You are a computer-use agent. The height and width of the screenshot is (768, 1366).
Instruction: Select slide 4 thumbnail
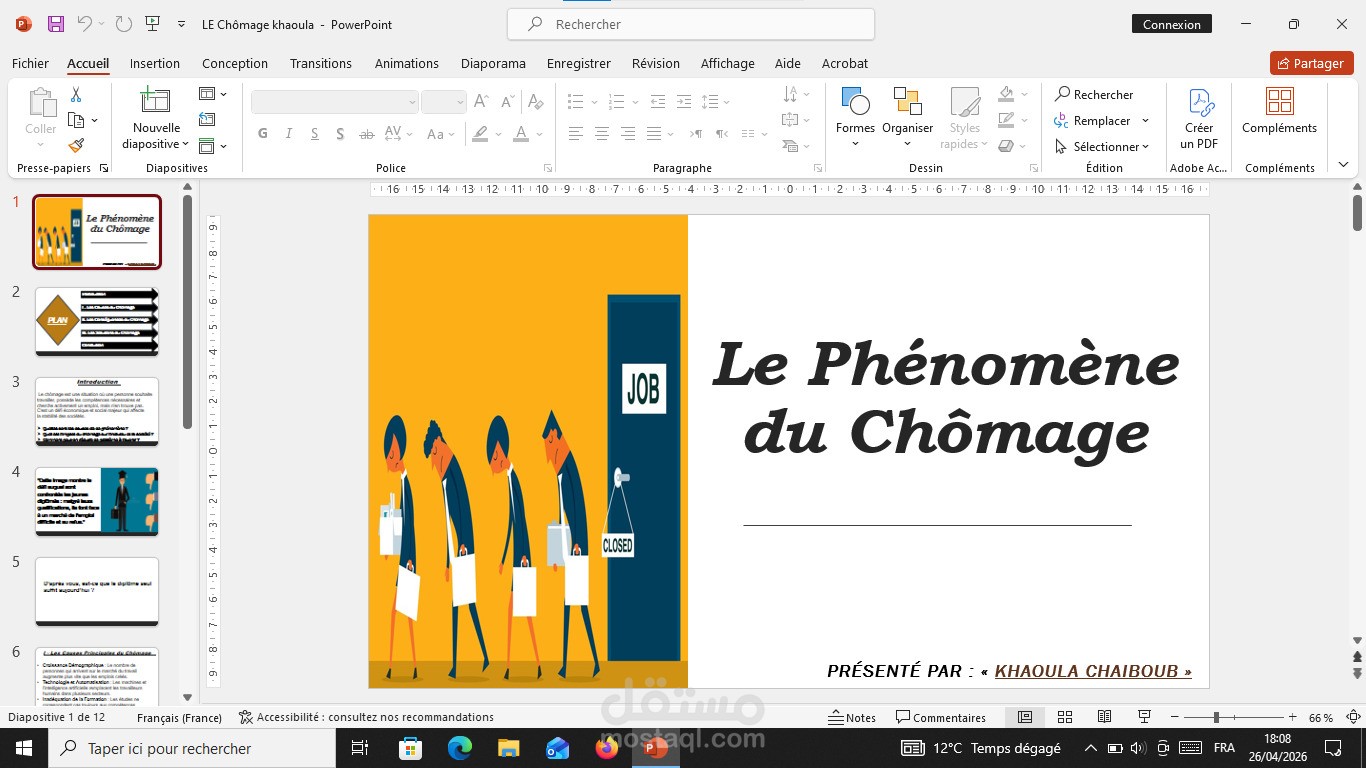pos(97,501)
